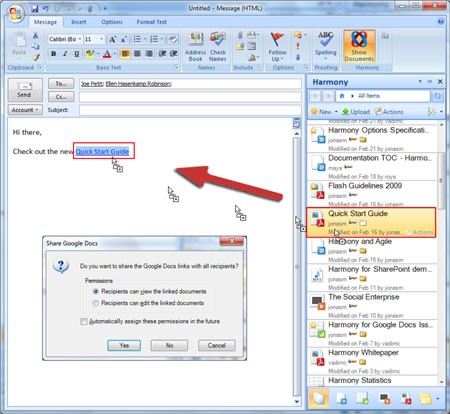Set high importance with the red exclamation
Viewport: 450px width, 414px height.
tap(298, 46)
